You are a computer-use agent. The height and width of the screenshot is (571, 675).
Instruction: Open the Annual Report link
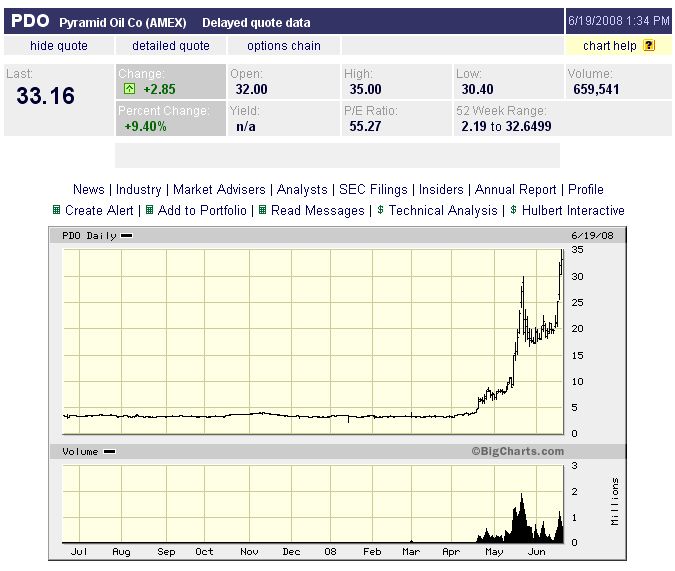[516, 189]
